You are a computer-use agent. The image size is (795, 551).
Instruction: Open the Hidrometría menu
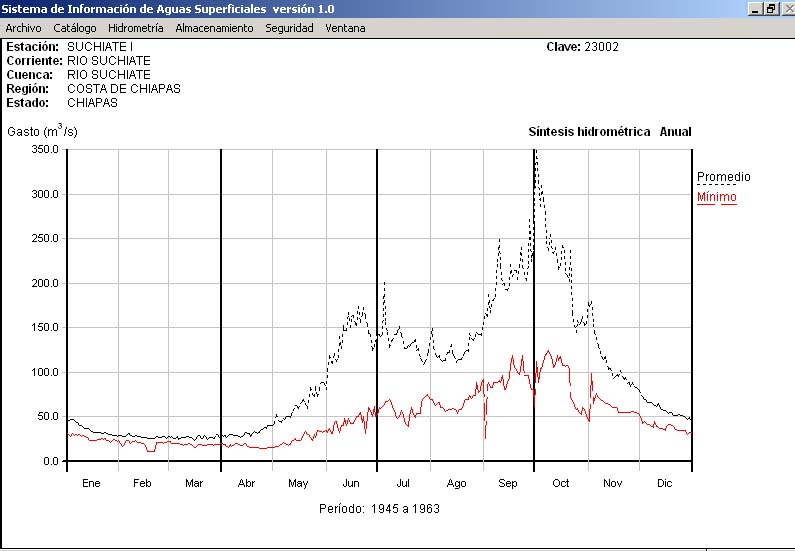tap(135, 28)
